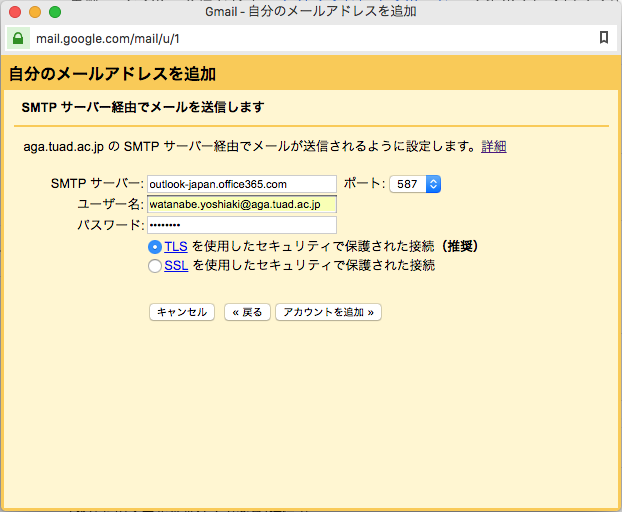The image size is (622, 512).
Task: Close the window with red button
Action: (15, 12)
